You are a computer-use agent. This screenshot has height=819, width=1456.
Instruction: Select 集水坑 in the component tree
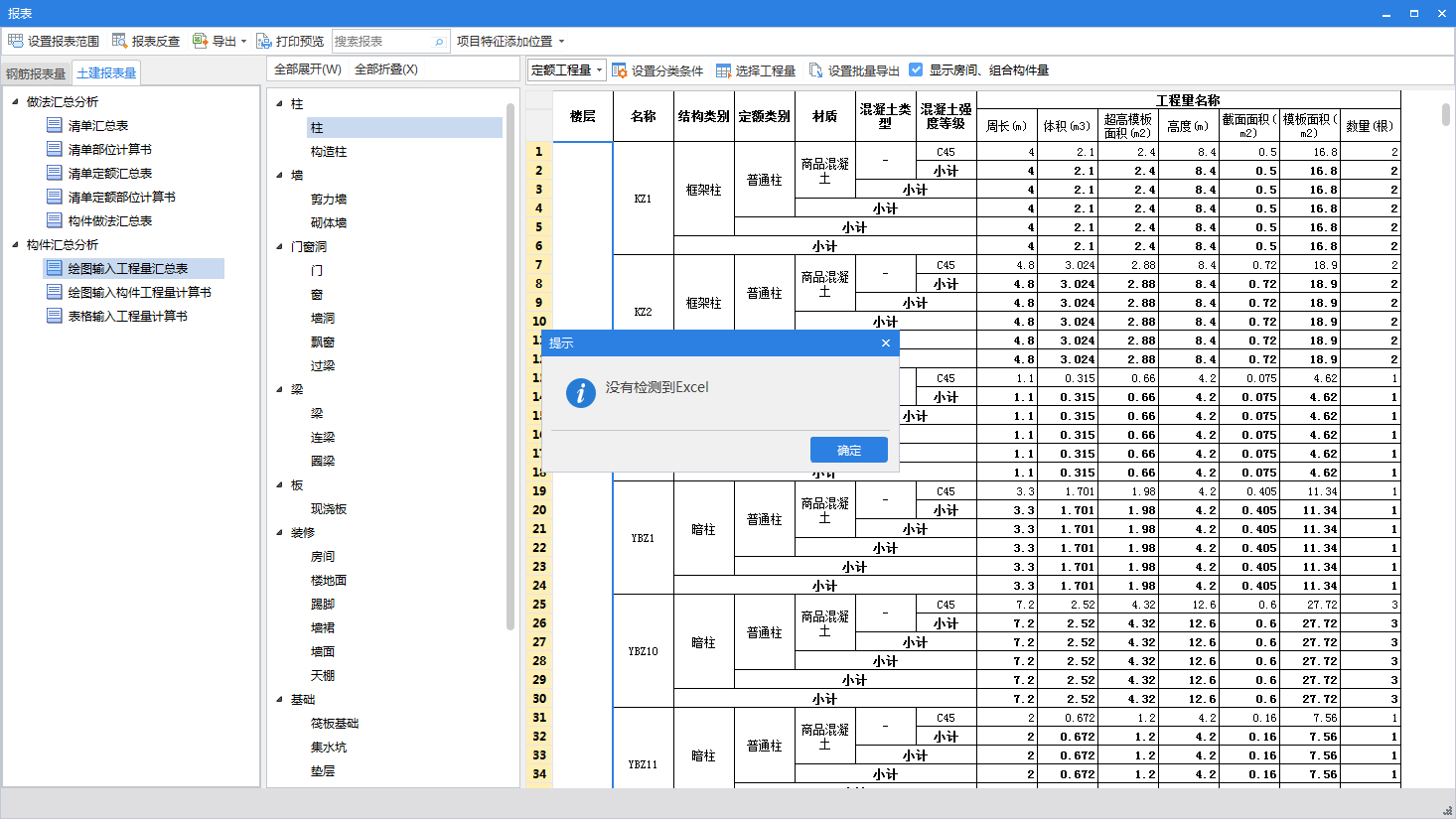tap(329, 747)
